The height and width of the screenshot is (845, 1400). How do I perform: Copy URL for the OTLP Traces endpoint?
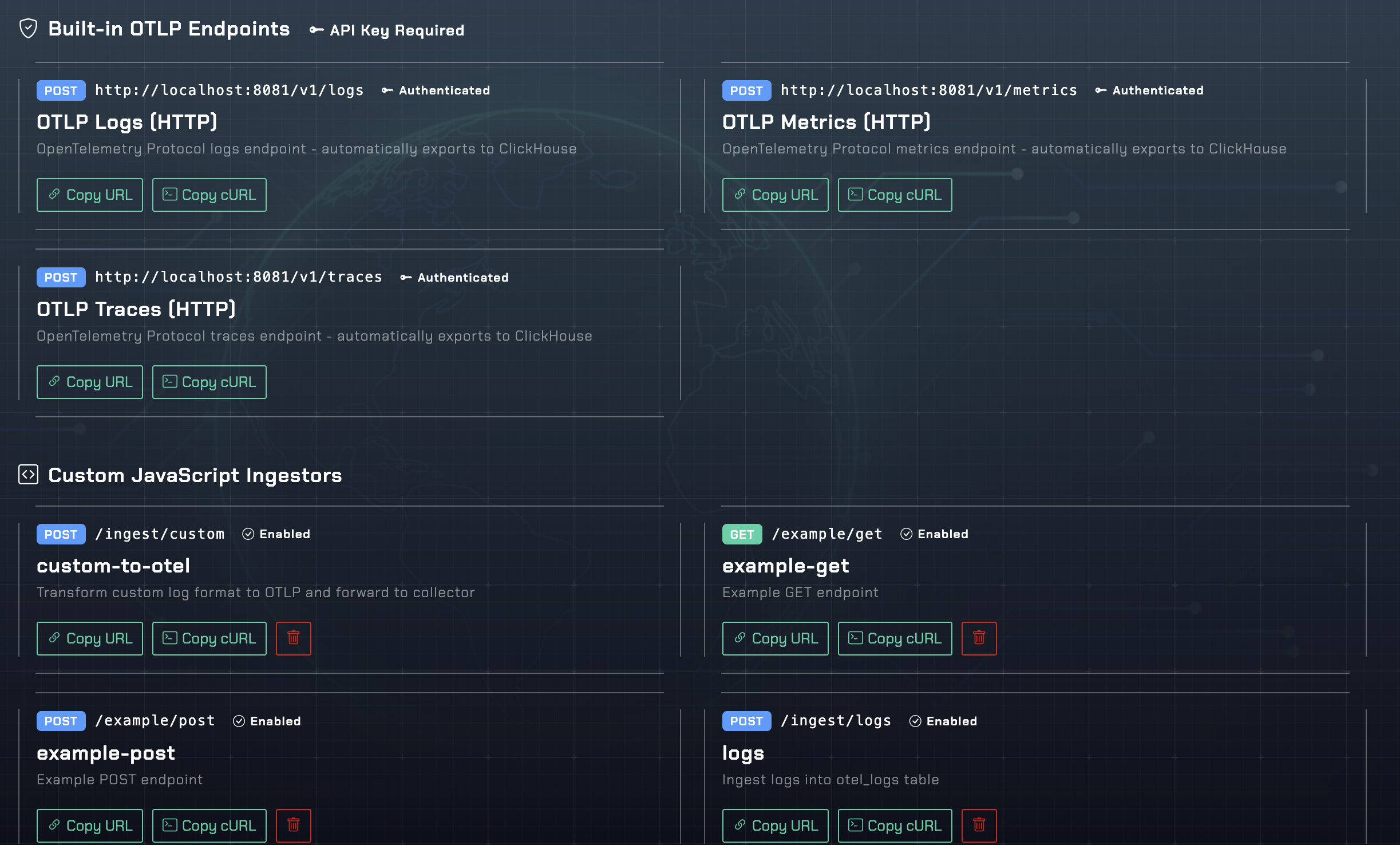pyautogui.click(x=89, y=382)
